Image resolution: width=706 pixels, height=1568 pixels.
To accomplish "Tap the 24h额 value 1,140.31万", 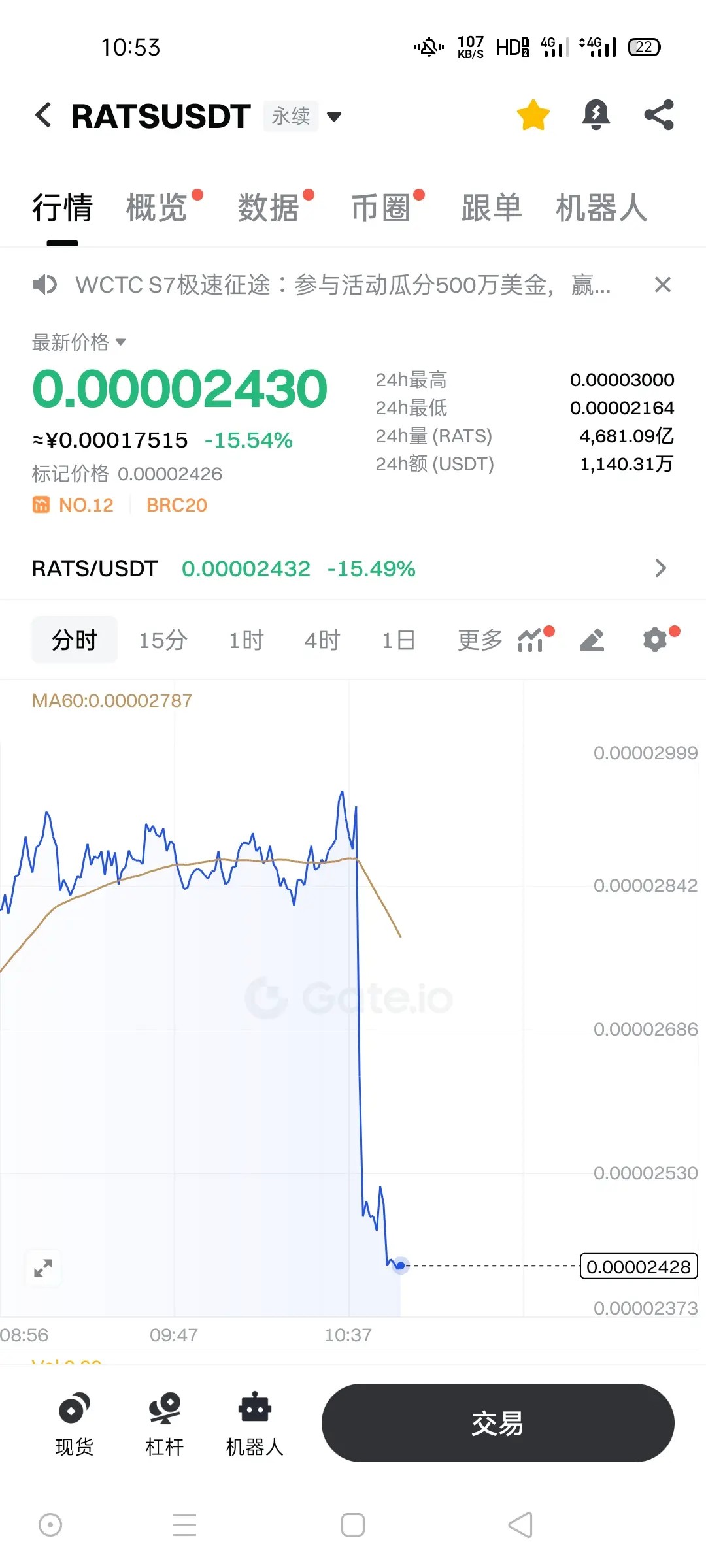I will [626, 464].
